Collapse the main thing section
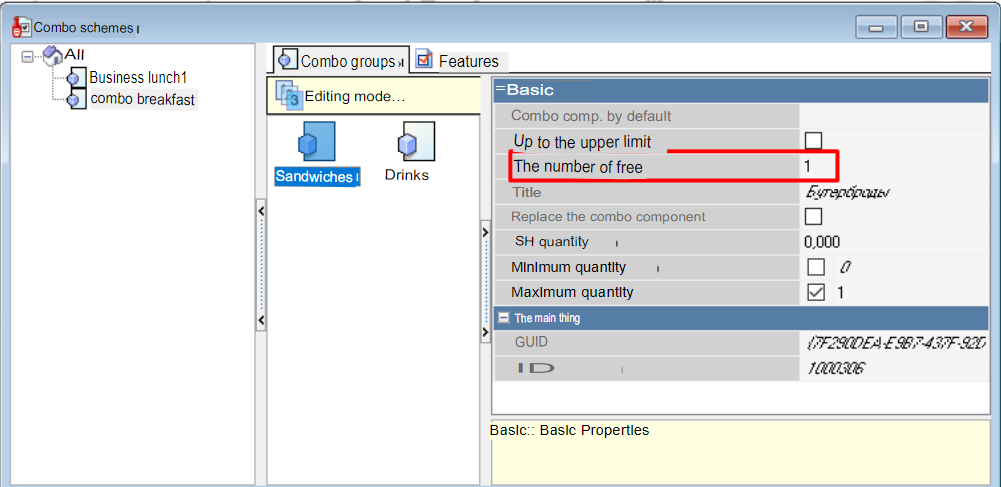1001x487 pixels. tap(503, 318)
